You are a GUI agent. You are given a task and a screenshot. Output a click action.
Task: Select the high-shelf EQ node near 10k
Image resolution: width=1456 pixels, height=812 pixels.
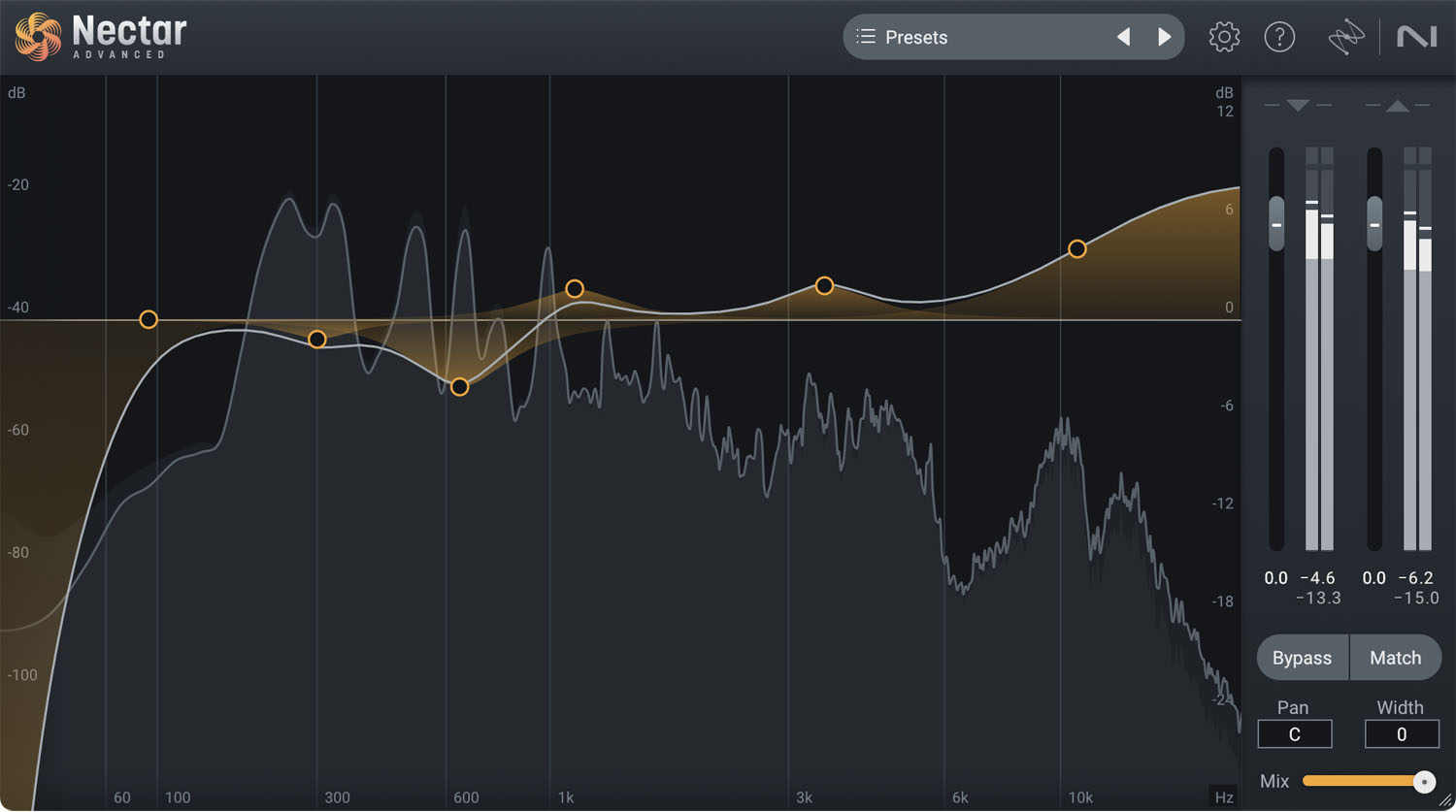click(x=1076, y=249)
